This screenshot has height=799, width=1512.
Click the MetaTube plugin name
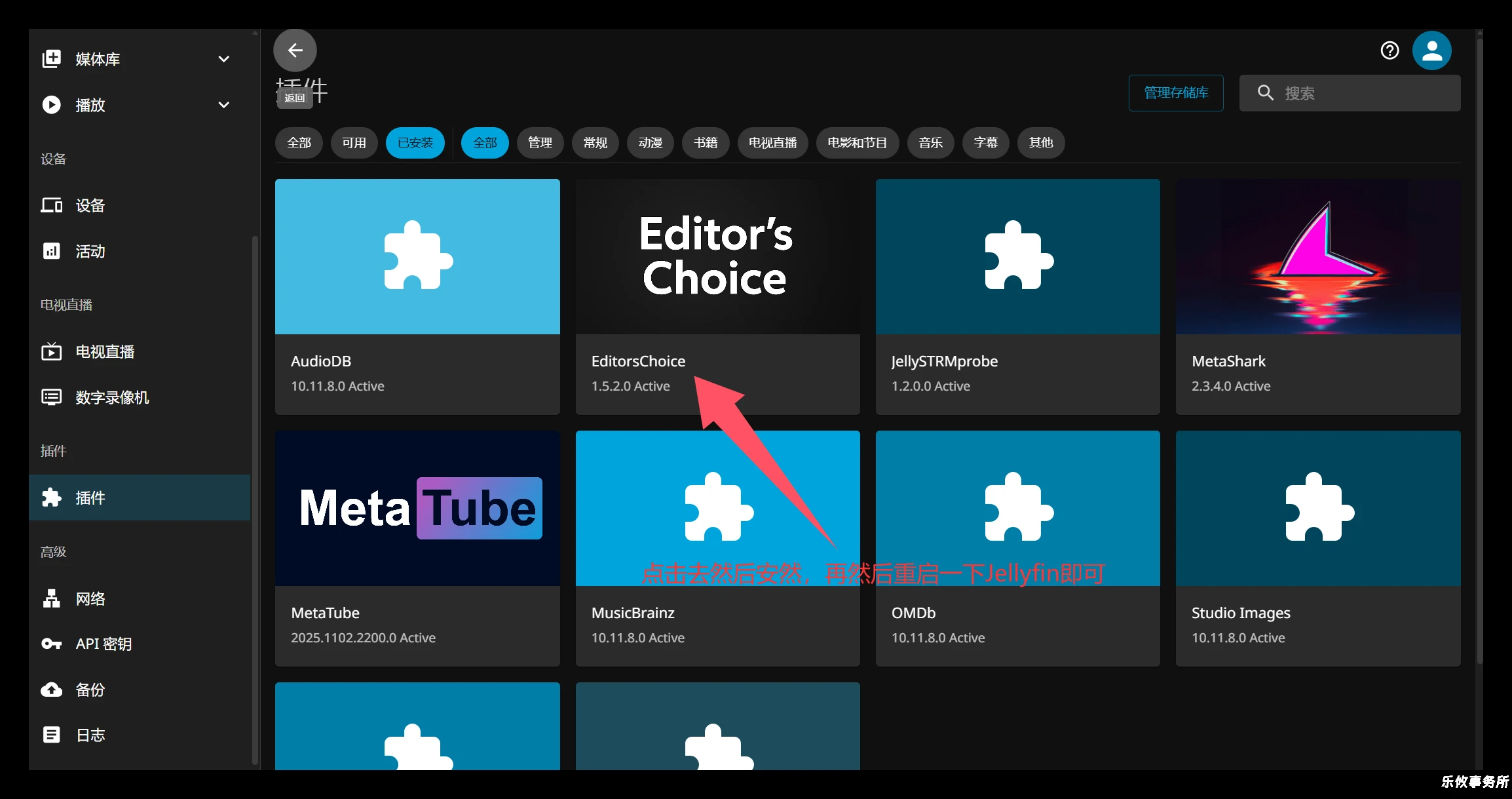pos(325,613)
